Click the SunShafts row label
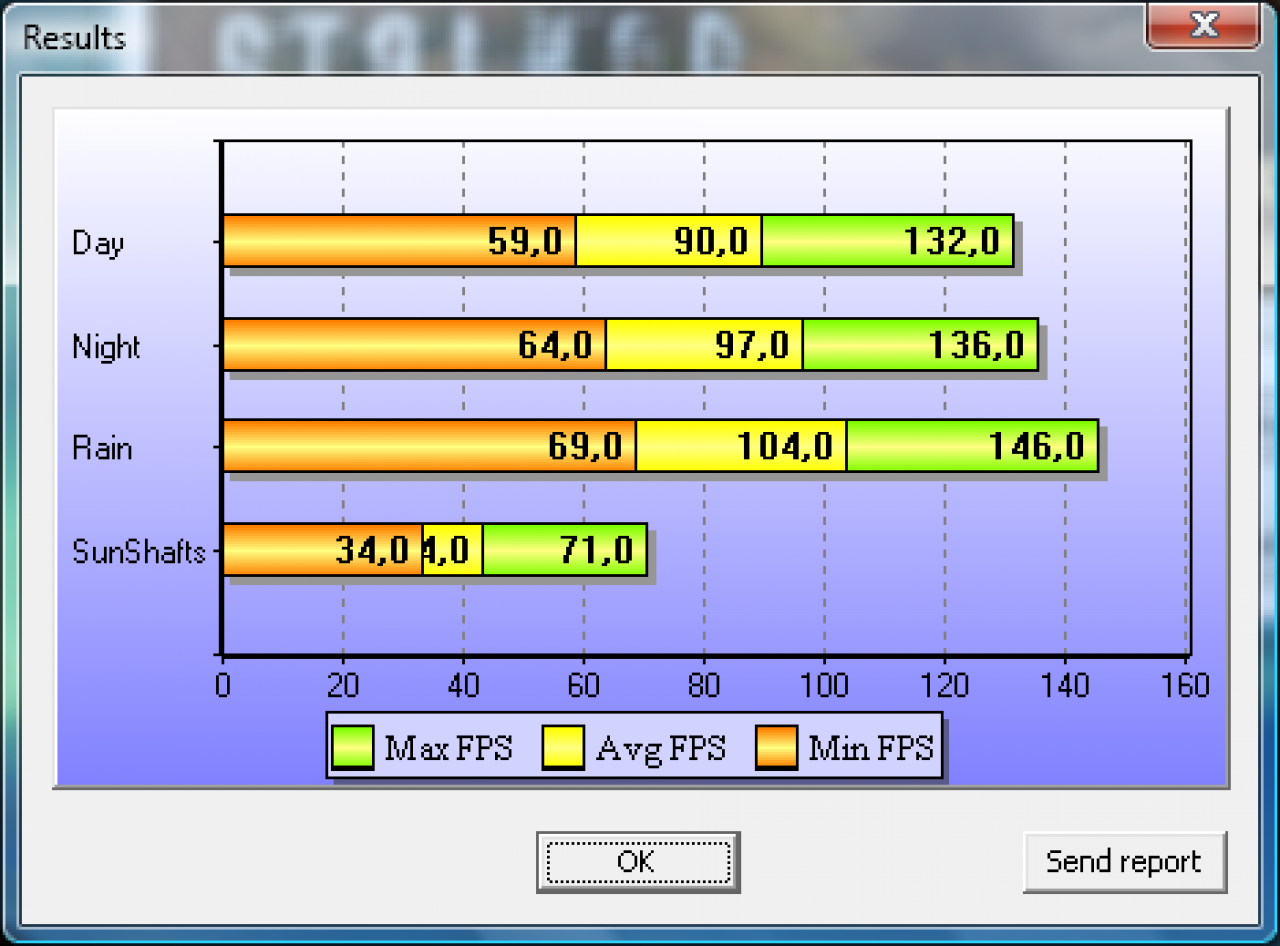Screen dimensions: 1280x946 pos(139,552)
